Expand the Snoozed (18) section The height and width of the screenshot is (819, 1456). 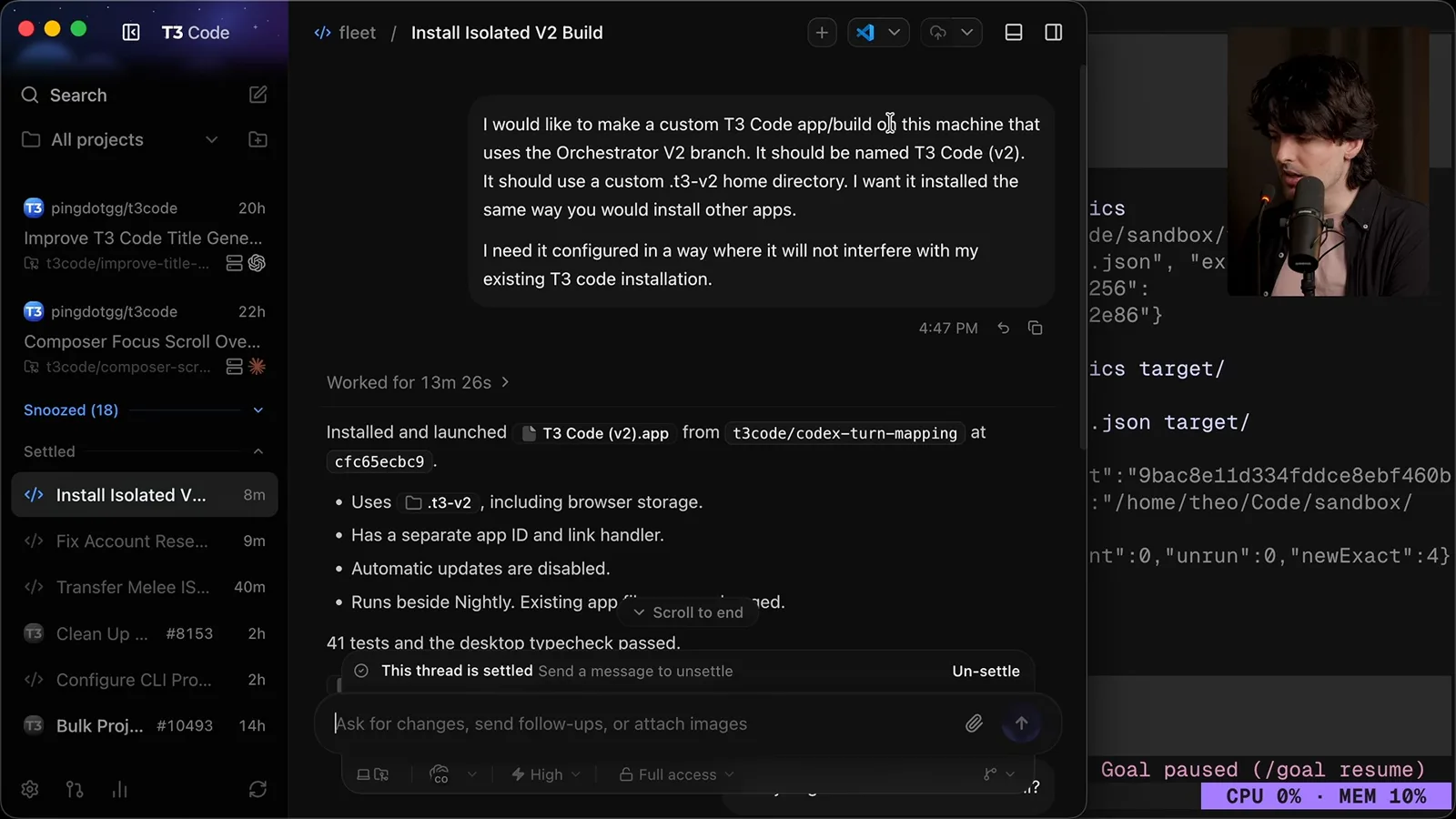[144, 410]
